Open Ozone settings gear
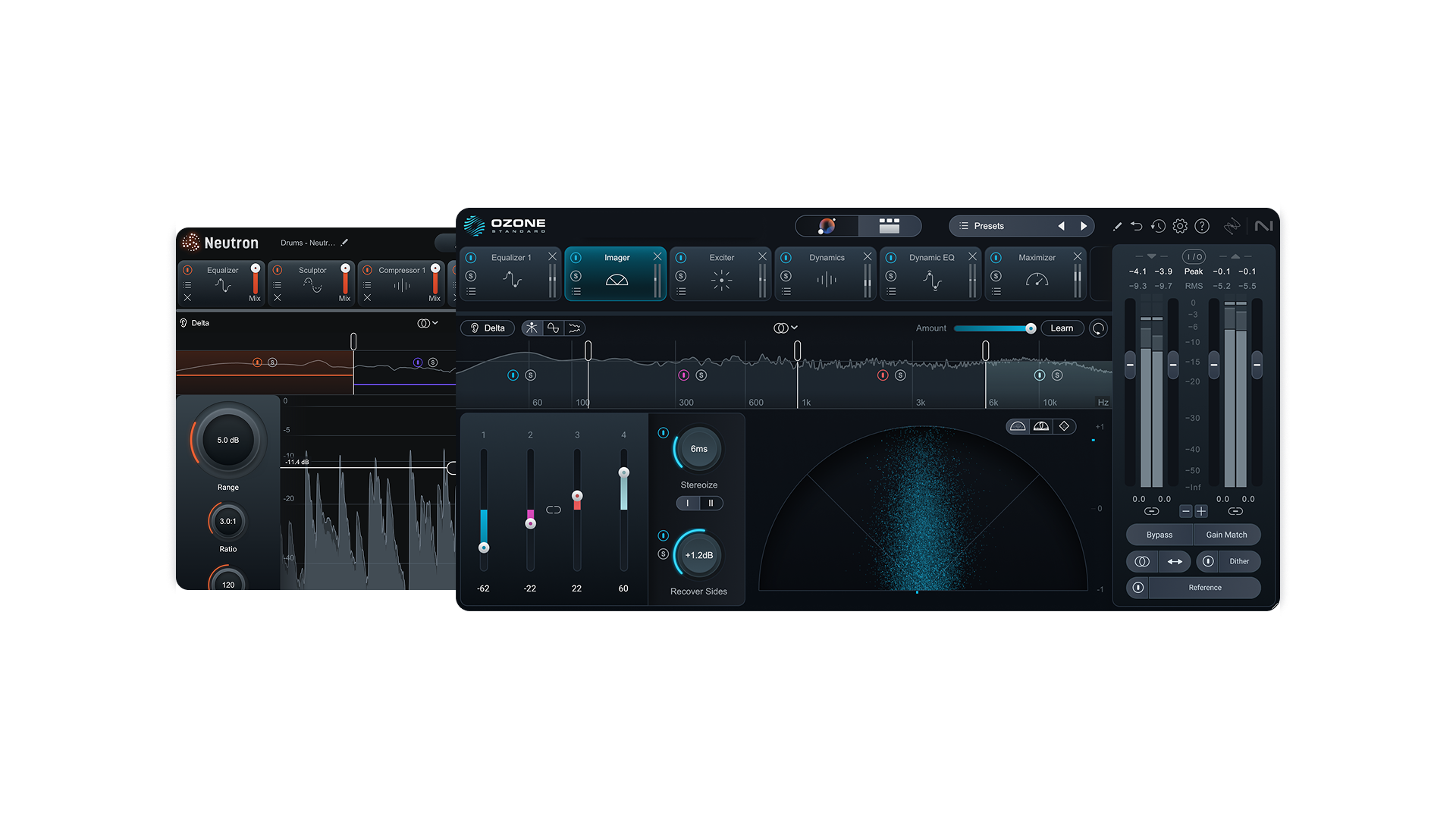This screenshot has width=1456, height=819. (x=1180, y=226)
